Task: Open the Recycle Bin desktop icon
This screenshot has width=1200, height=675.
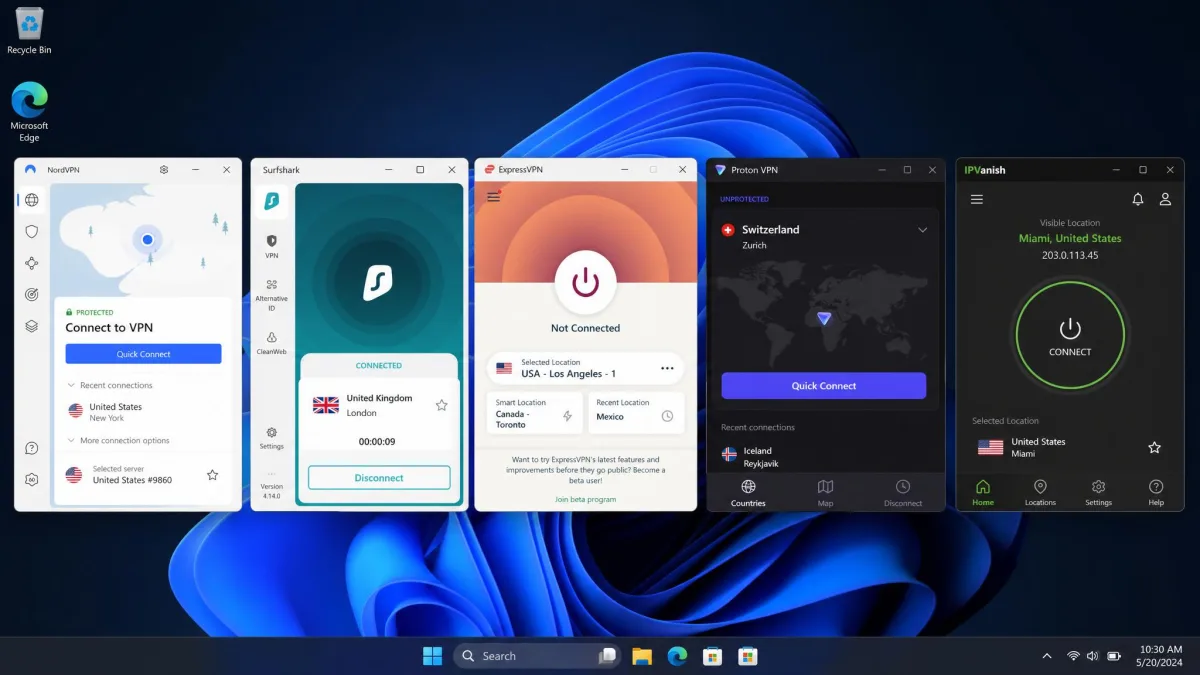Action: click(29, 31)
